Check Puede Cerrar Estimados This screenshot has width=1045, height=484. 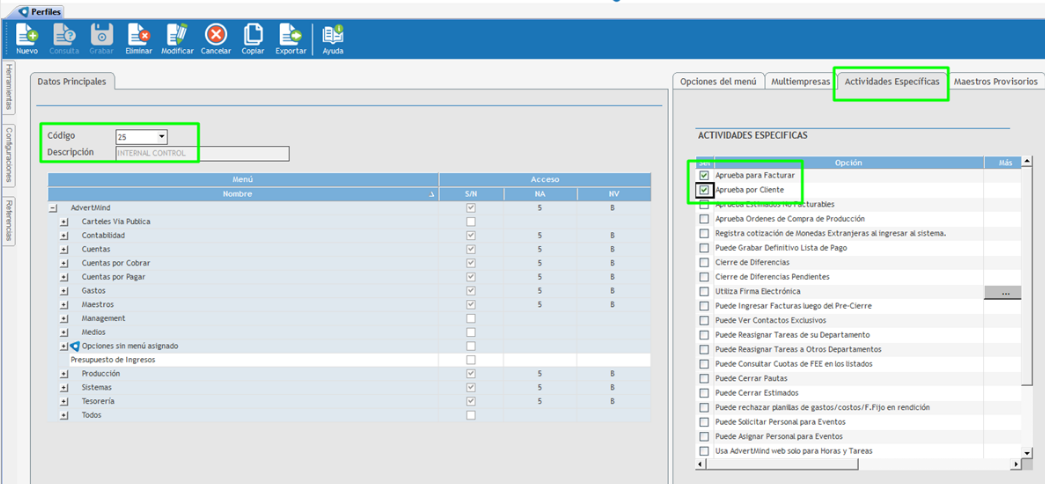point(704,393)
